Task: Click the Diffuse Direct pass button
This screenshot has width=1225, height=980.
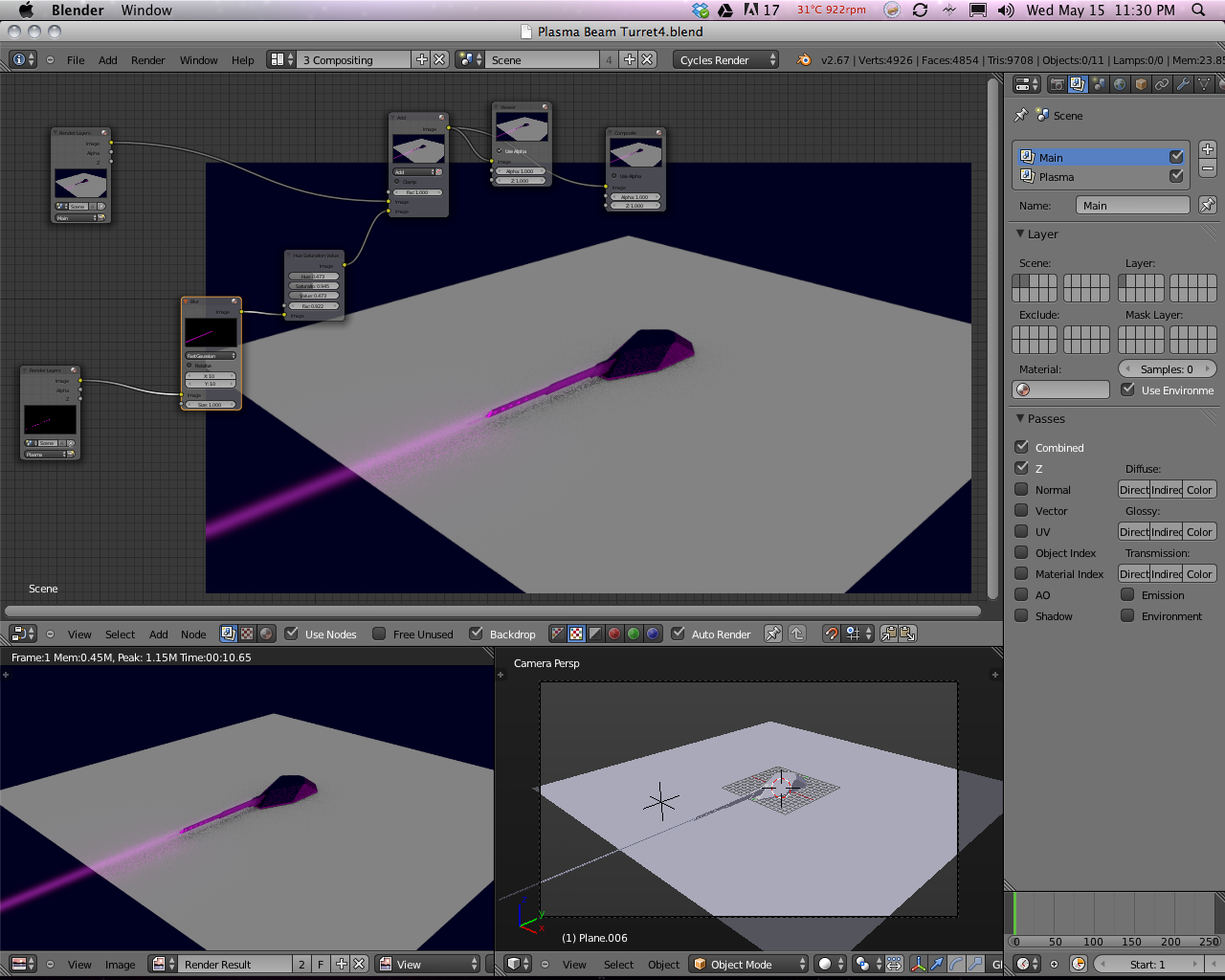Action: click(1134, 489)
